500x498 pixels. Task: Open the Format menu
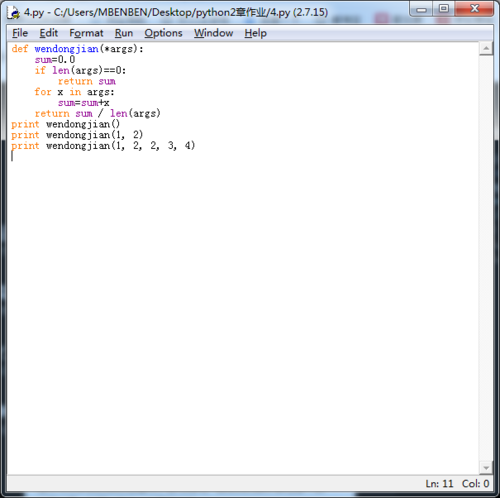86,33
